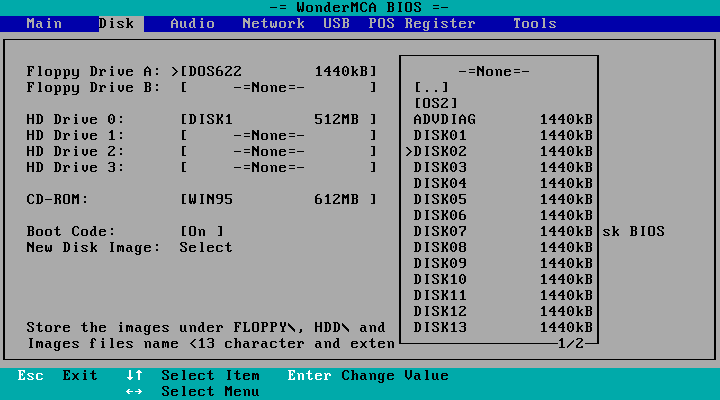Select HD Drive 0 DISK1 field
Screen dimensions: 720x400
tap(278, 119)
